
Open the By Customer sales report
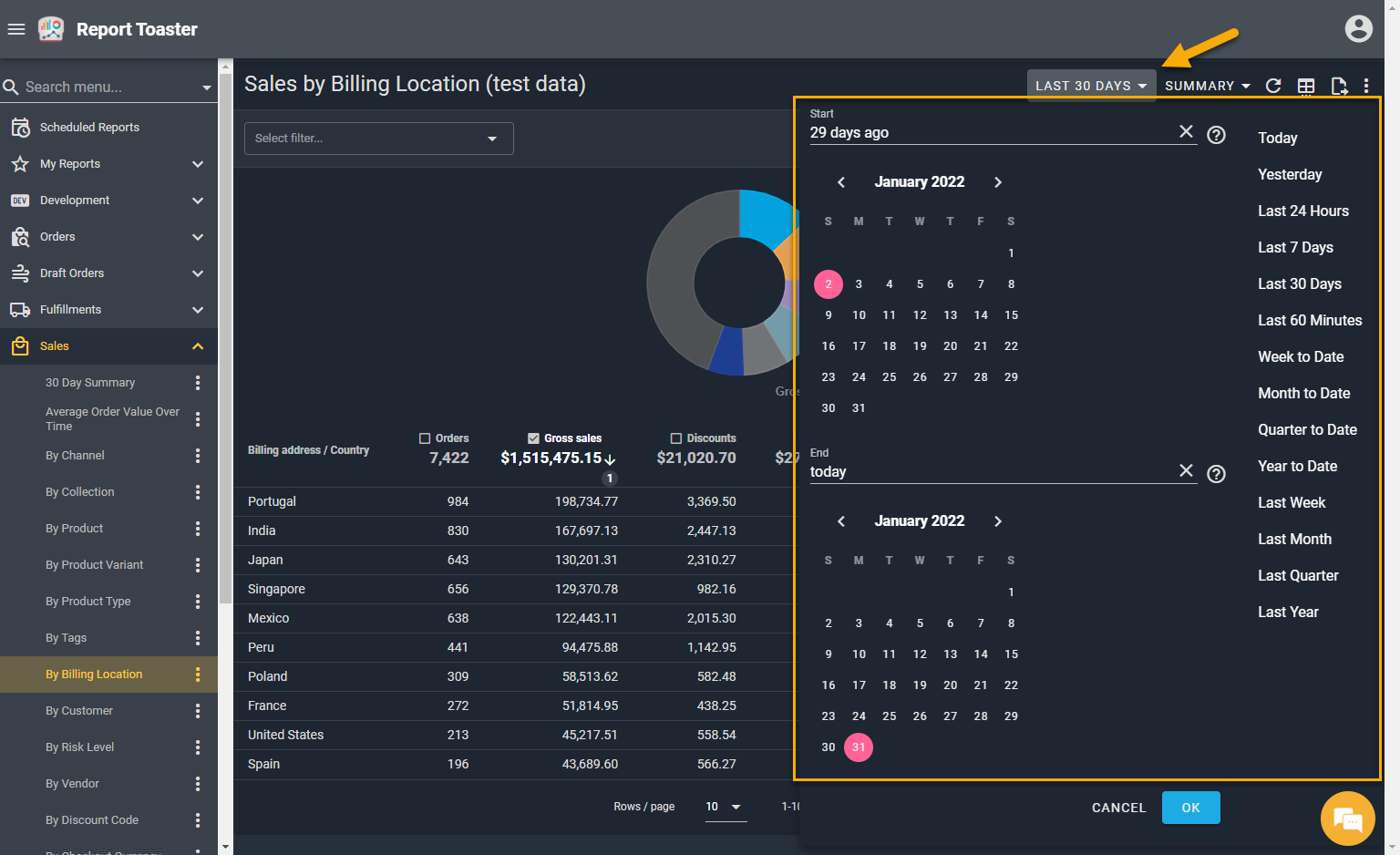[79, 711]
